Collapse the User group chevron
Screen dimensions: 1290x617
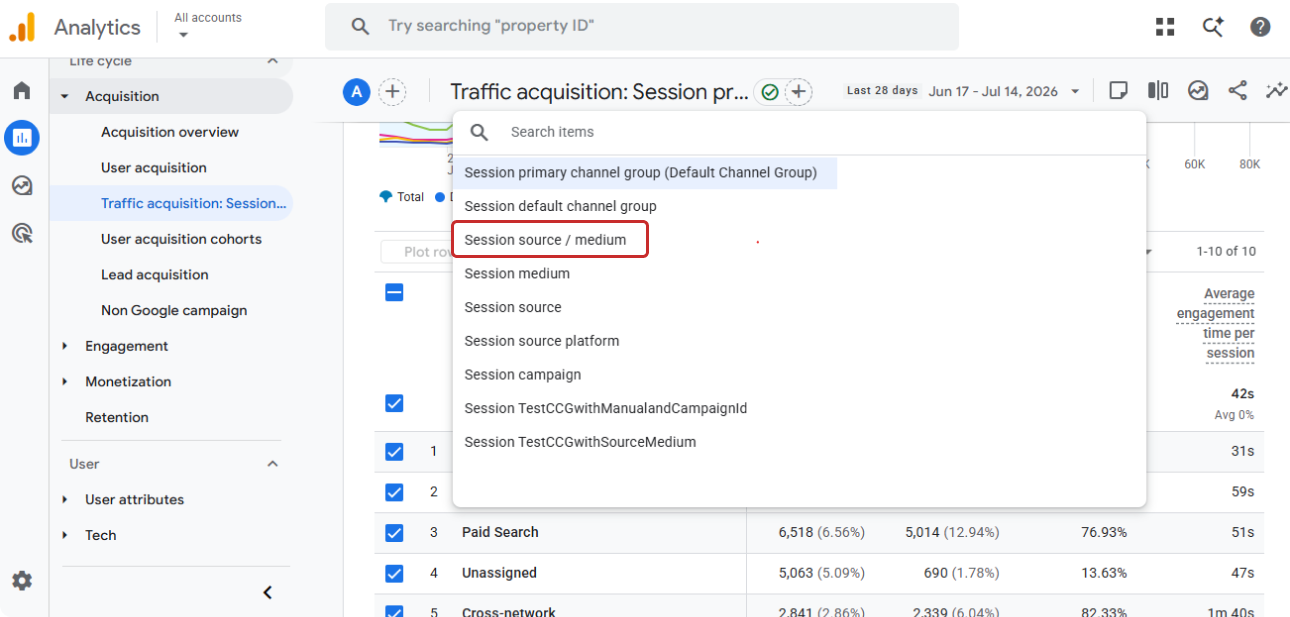(x=272, y=464)
